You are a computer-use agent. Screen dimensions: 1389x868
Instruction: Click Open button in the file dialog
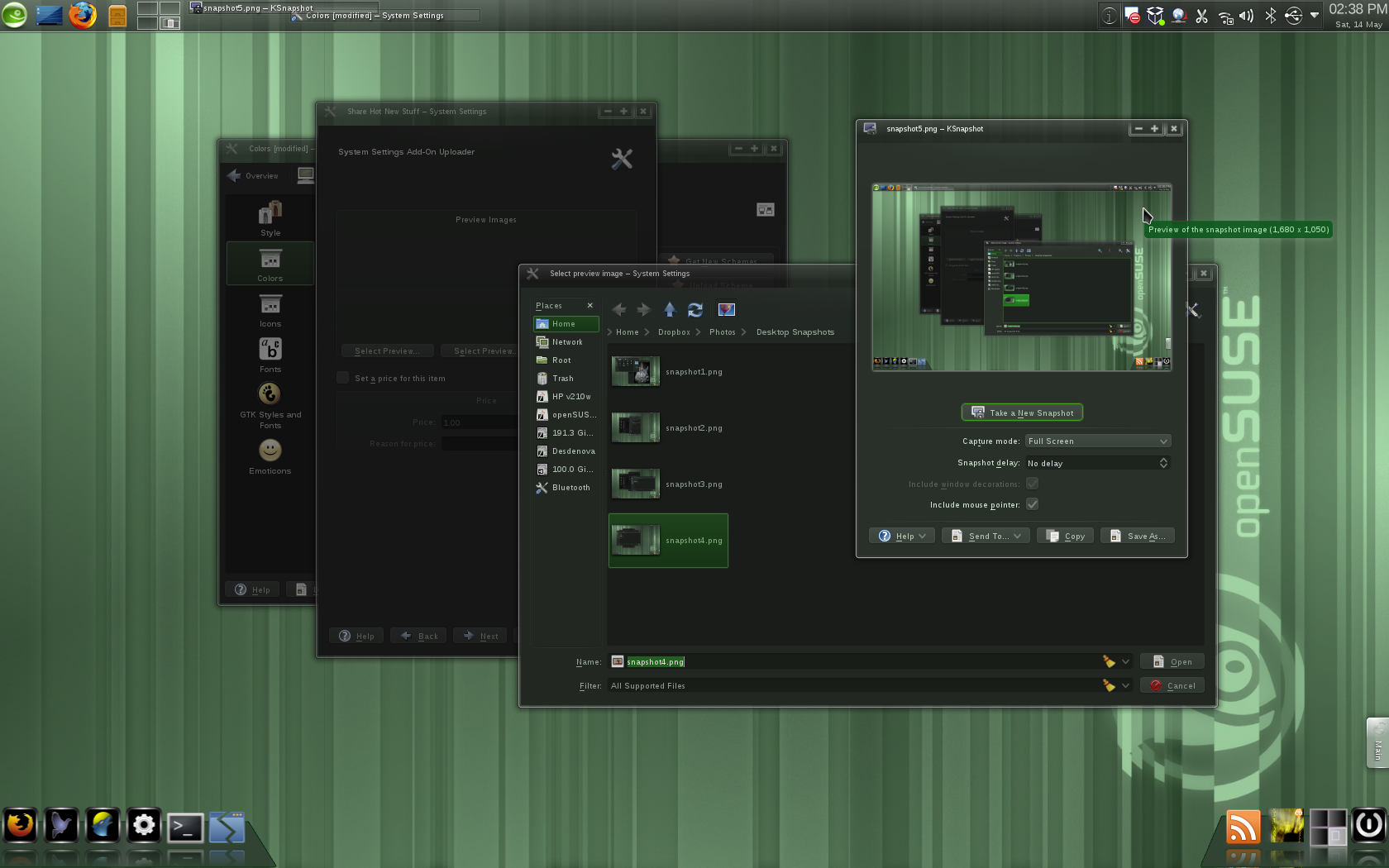click(x=1172, y=662)
